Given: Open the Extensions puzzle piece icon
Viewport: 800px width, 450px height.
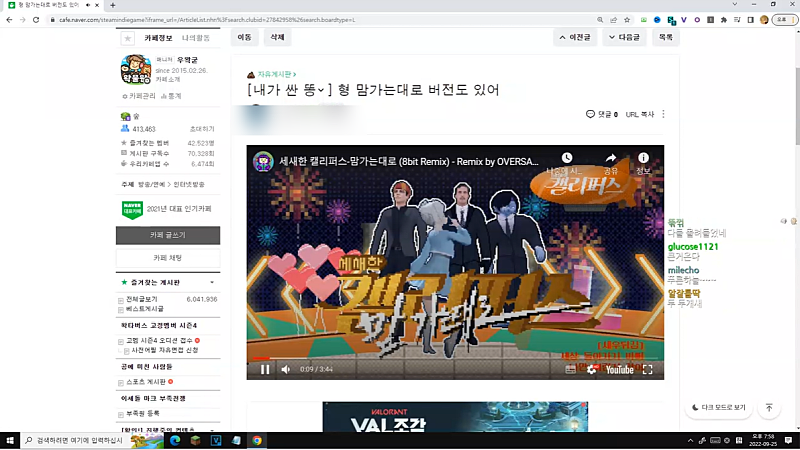Looking at the screenshot, I should [723, 20].
